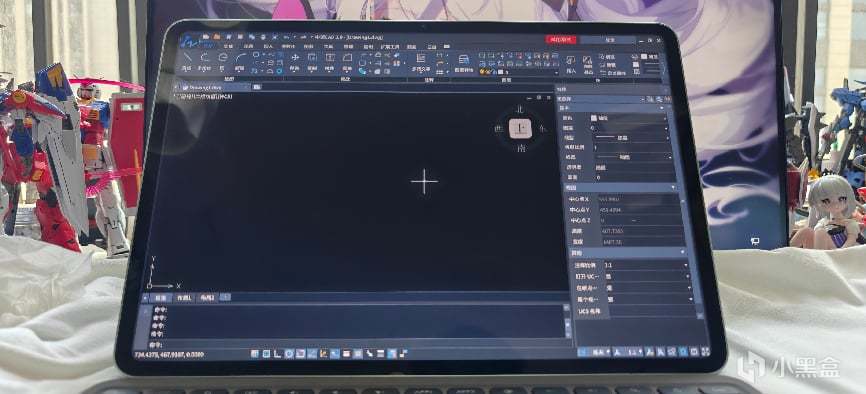Viewport: 866px width, 394px height.
Task: Switch to the Layout1 tab
Action: [x=184, y=298]
